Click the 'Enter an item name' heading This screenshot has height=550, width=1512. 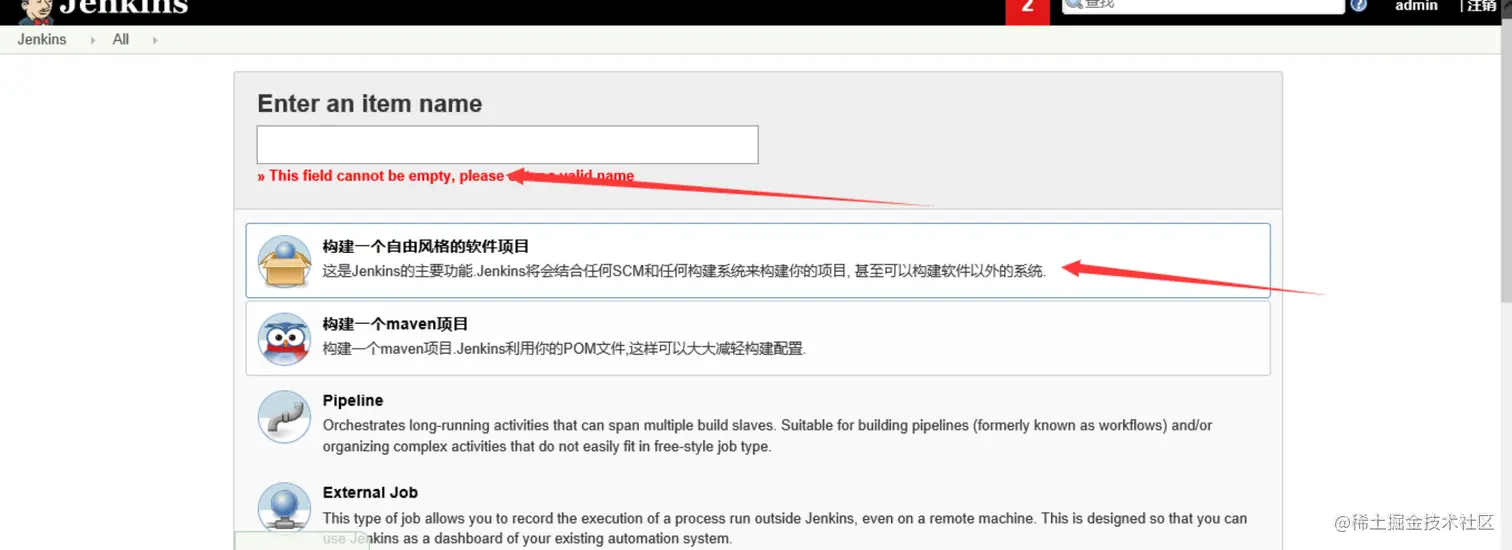(369, 104)
